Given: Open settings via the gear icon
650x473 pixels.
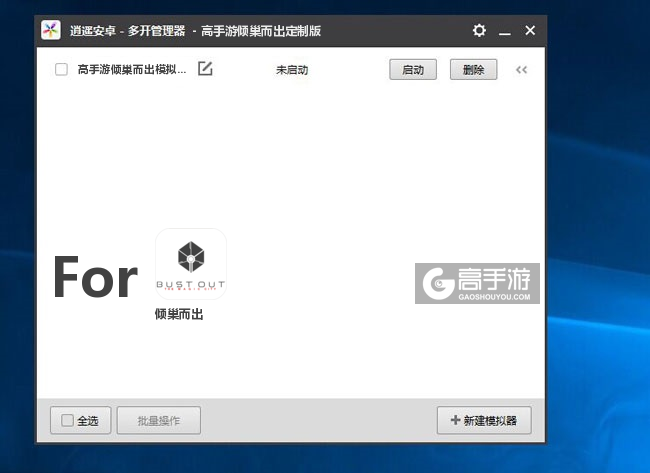Looking at the screenshot, I should coord(479,30).
